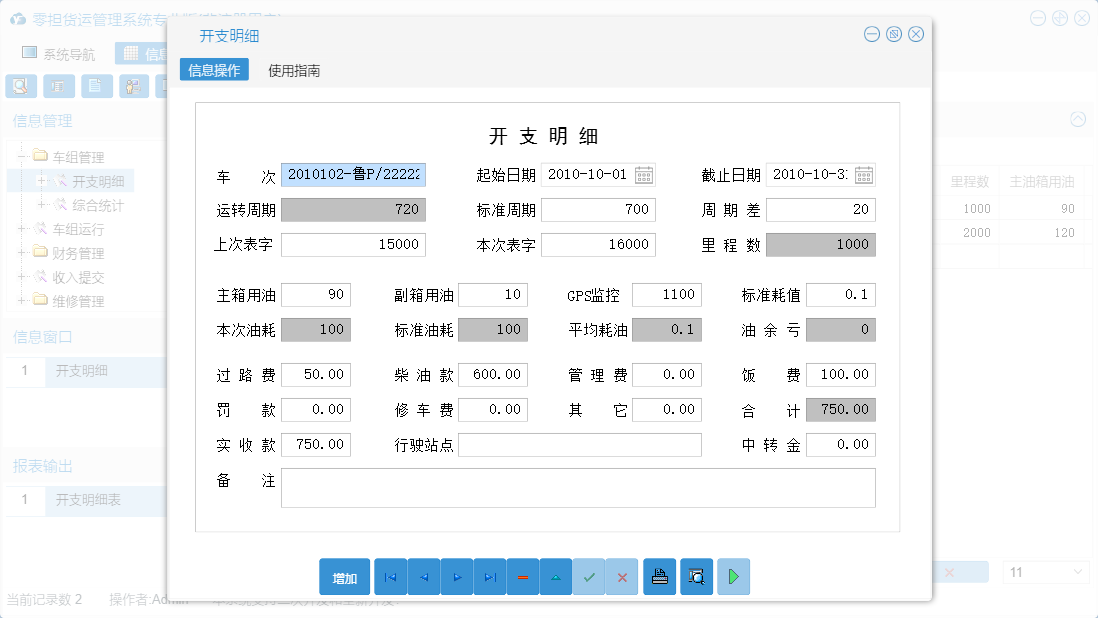1098x618 pixels.
Task: Edit the record using the triangle icon
Action: [556, 577]
